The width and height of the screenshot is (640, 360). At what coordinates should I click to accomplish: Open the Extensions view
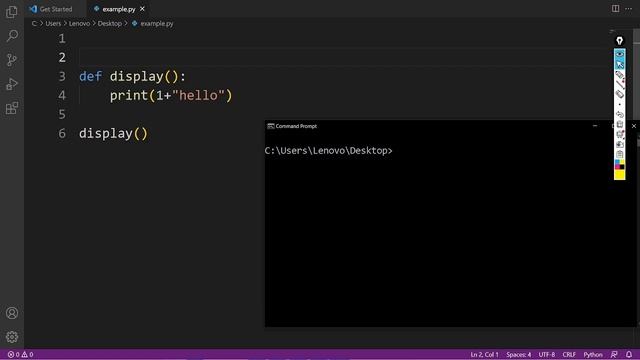[12, 108]
